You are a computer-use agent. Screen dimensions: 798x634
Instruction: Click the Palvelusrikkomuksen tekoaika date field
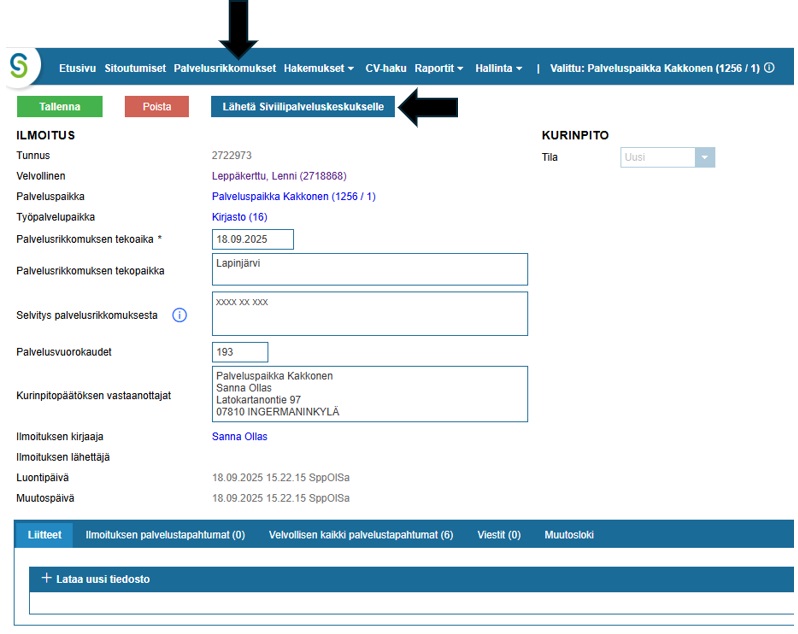253,239
